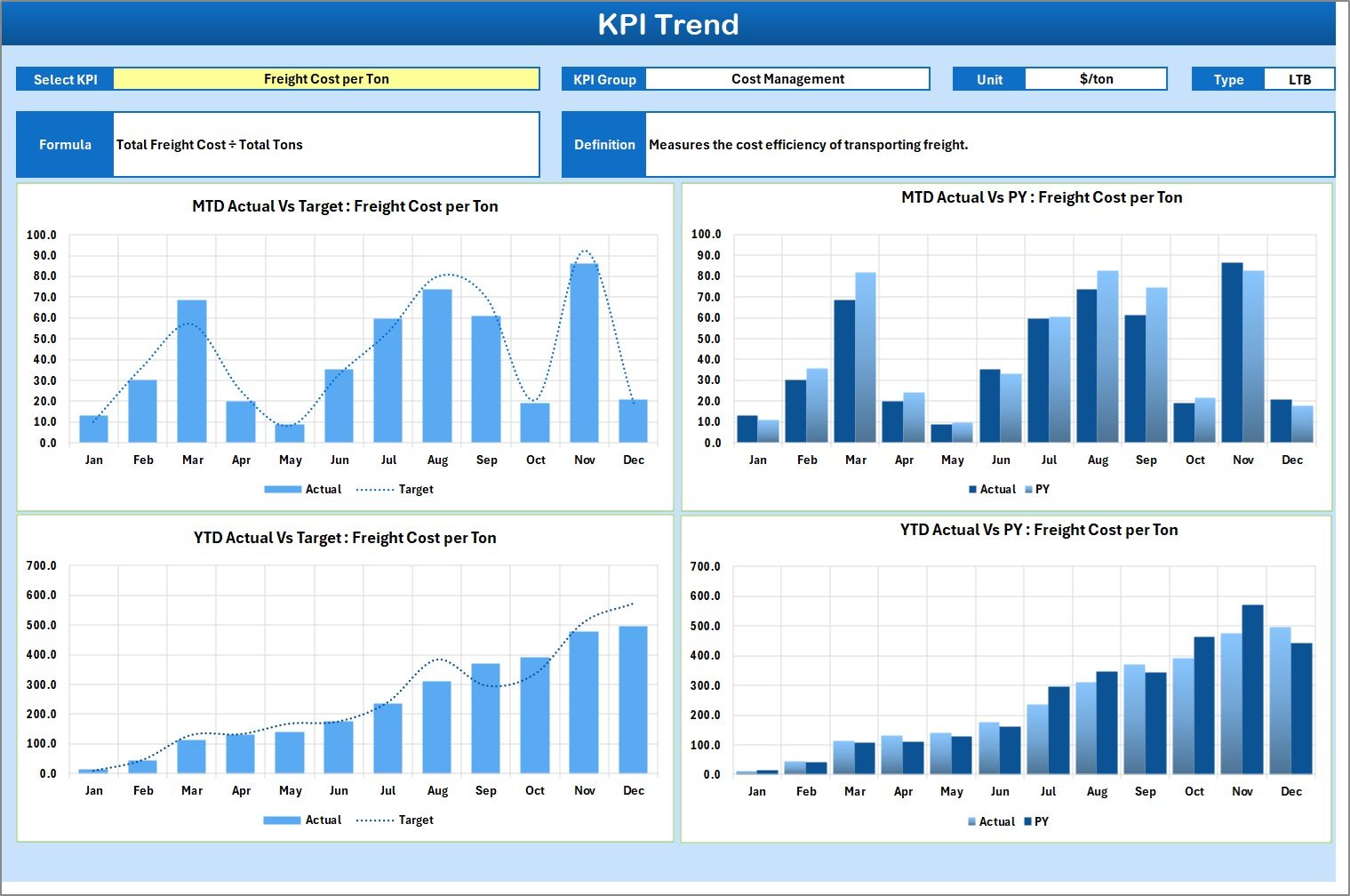This screenshot has height=896, width=1350.
Task: Open the Type dropdown showing LTB
Action: click(x=1299, y=78)
